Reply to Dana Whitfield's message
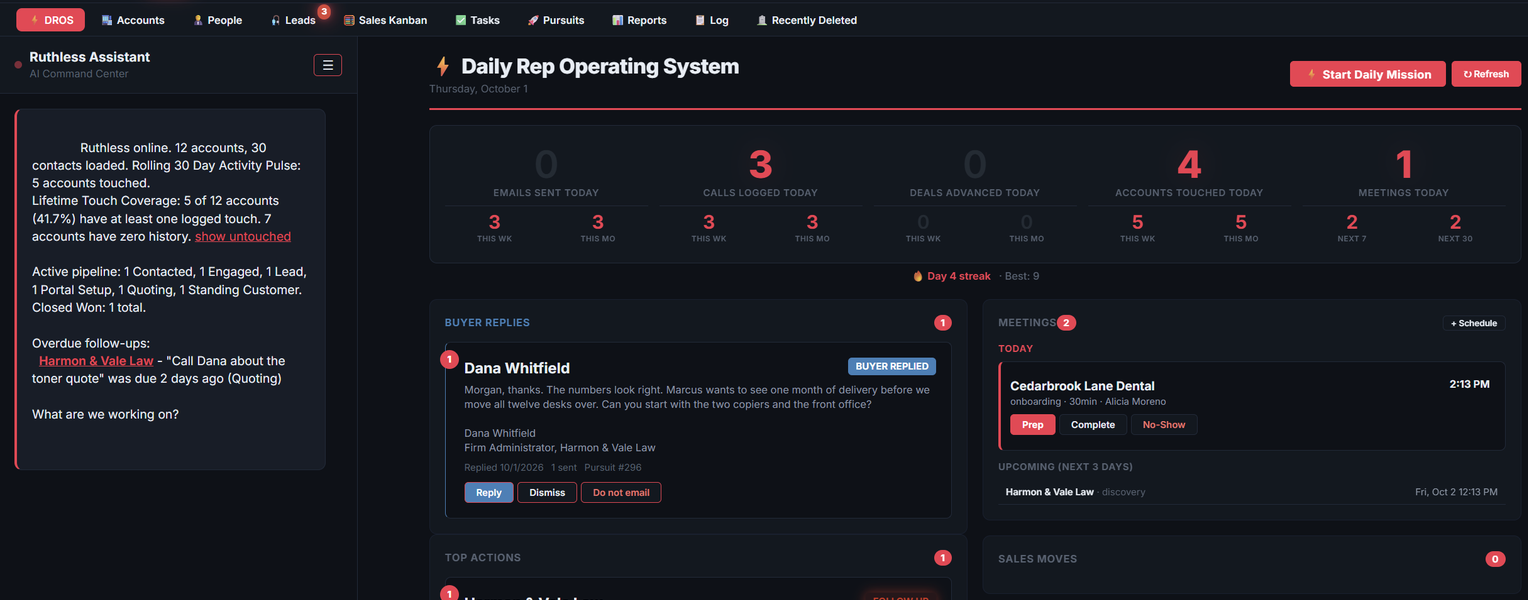This screenshot has height=600, width=1528. (x=489, y=492)
